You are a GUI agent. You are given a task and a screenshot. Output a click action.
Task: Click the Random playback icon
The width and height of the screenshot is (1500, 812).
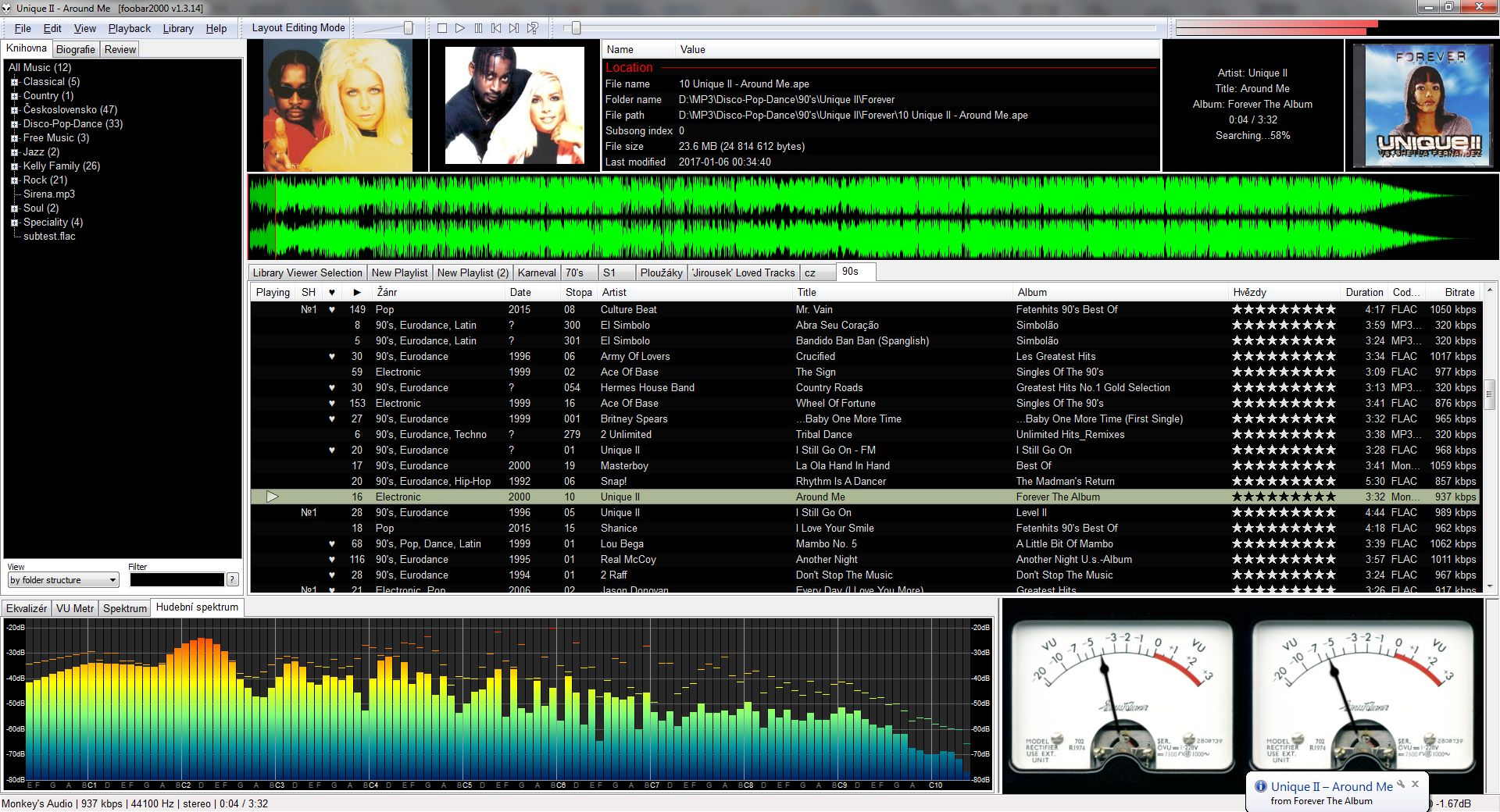532,27
